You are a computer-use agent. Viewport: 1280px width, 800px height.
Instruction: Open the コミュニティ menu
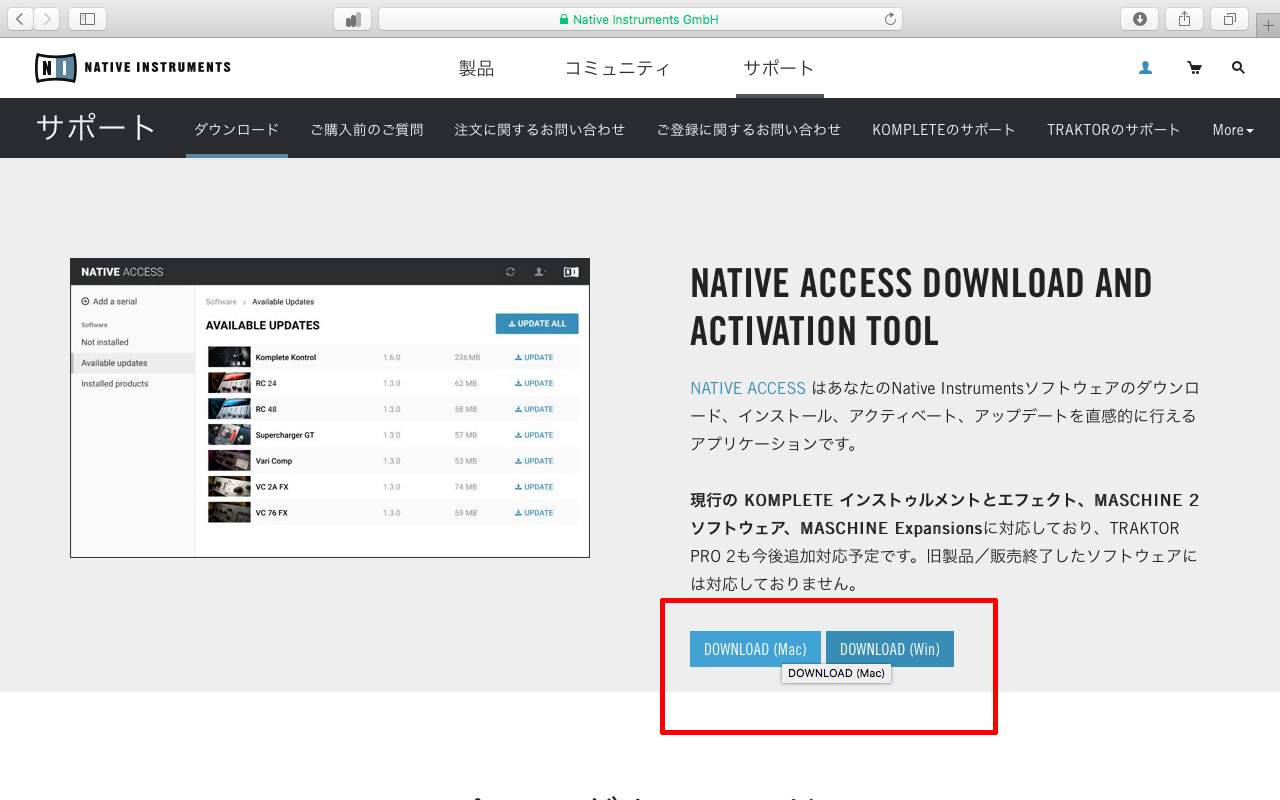617,68
